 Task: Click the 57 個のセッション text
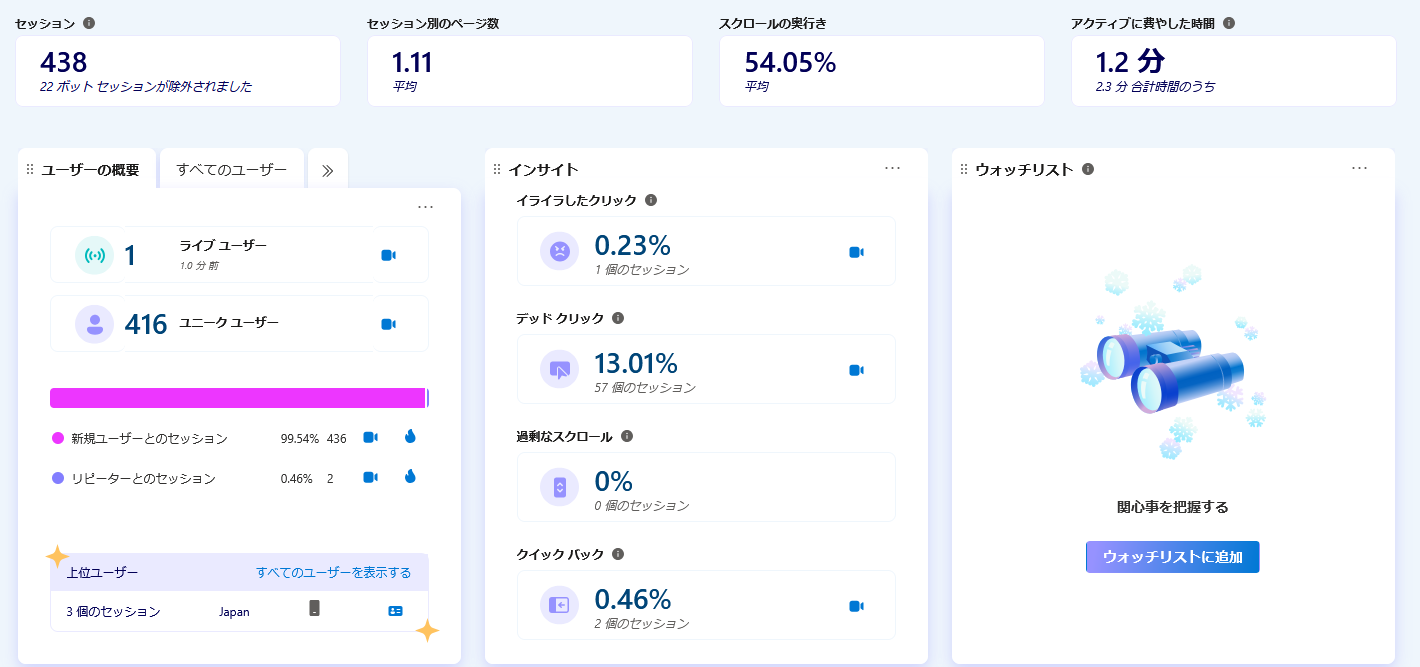(x=644, y=388)
